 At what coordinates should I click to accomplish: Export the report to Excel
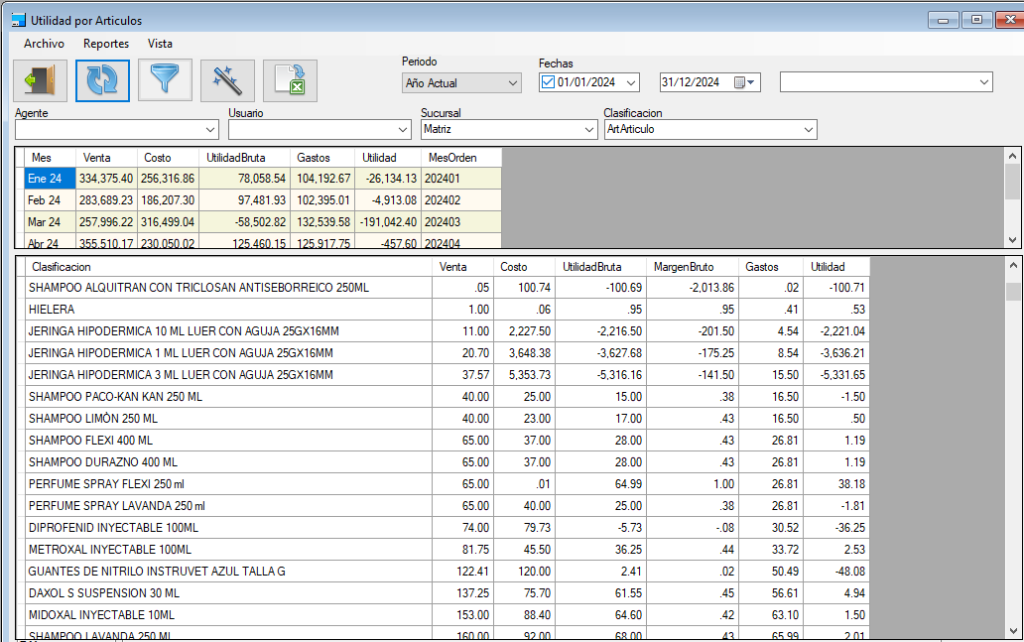(x=290, y=81)
